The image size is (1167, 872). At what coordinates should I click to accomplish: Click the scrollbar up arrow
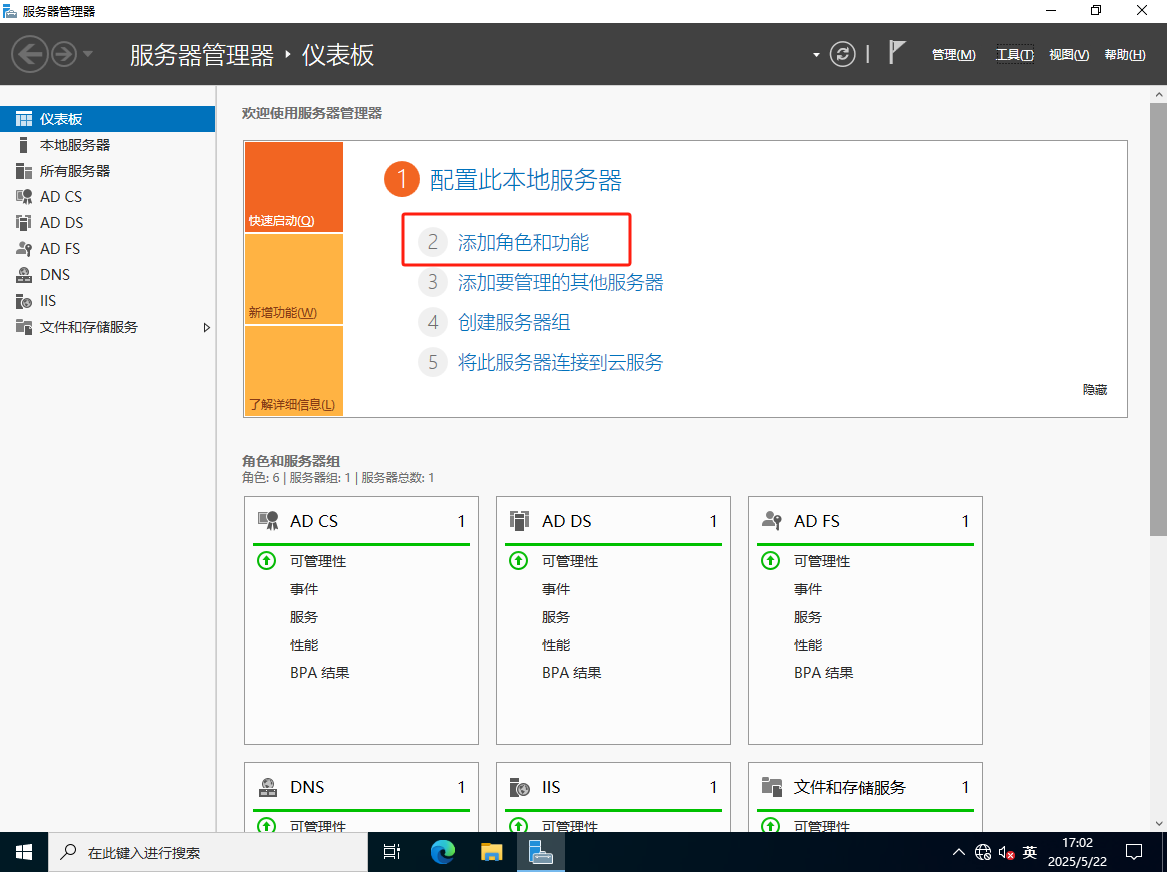(x=1158, y=94)
